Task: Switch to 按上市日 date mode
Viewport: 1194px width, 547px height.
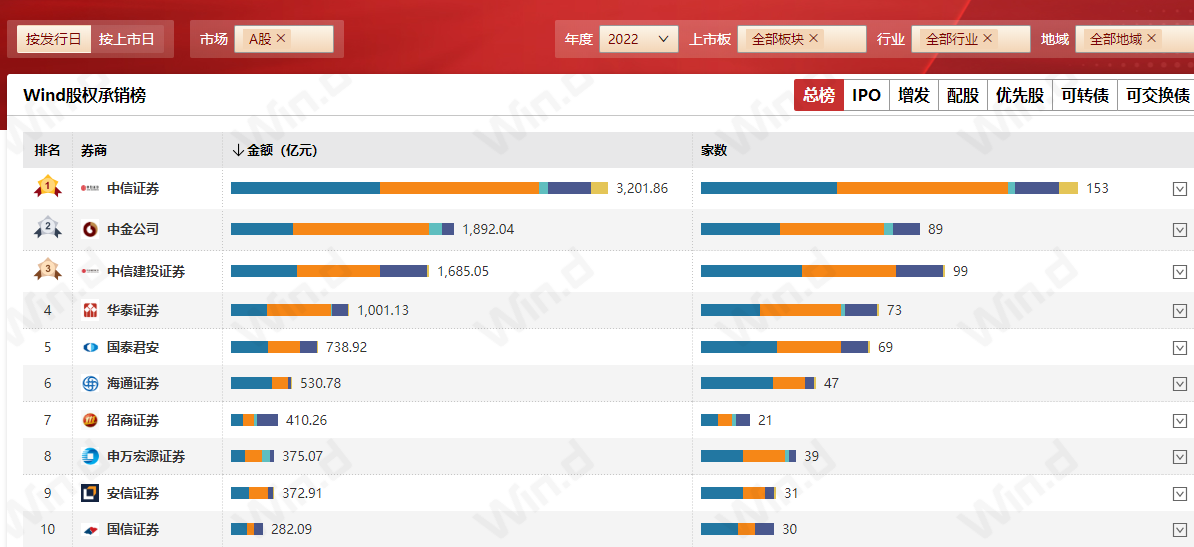Action: coord(127,39)
